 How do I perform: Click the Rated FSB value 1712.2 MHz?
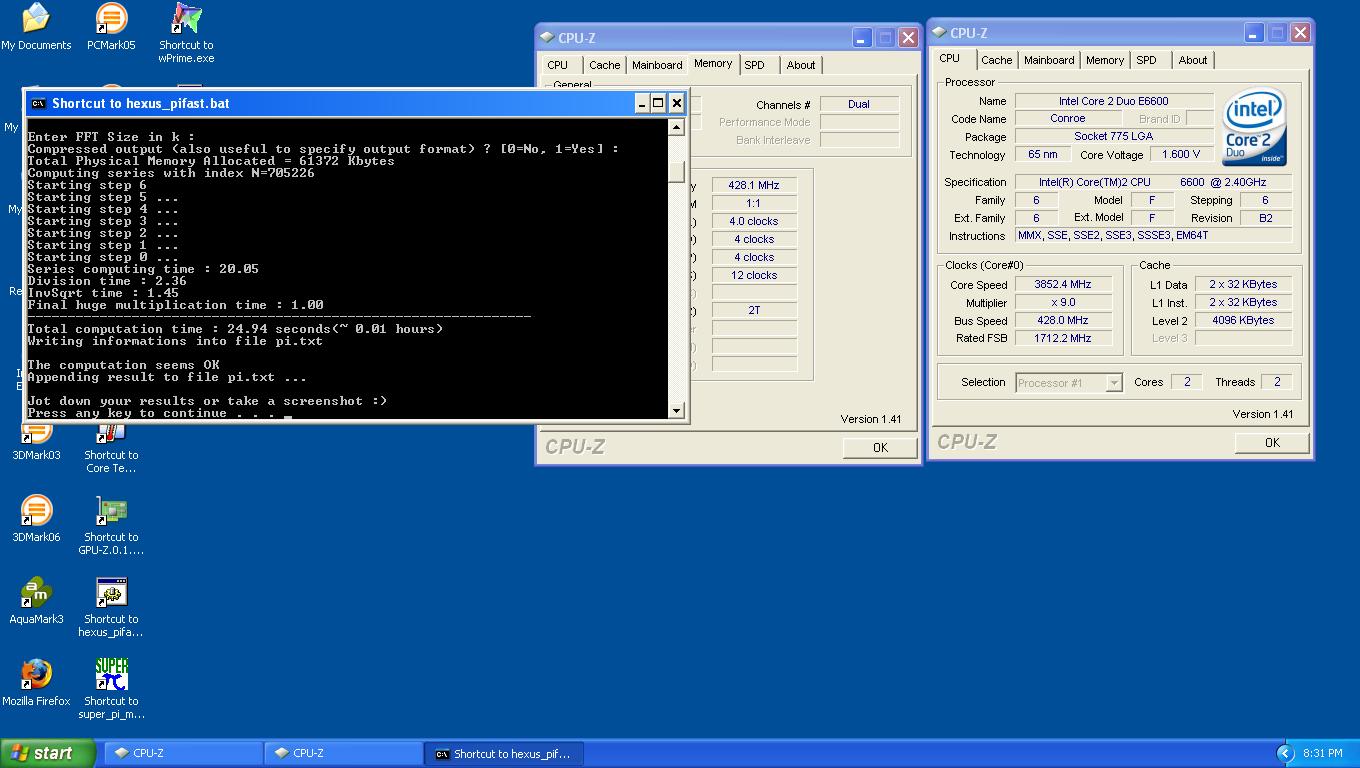[x=1062, y=338]
